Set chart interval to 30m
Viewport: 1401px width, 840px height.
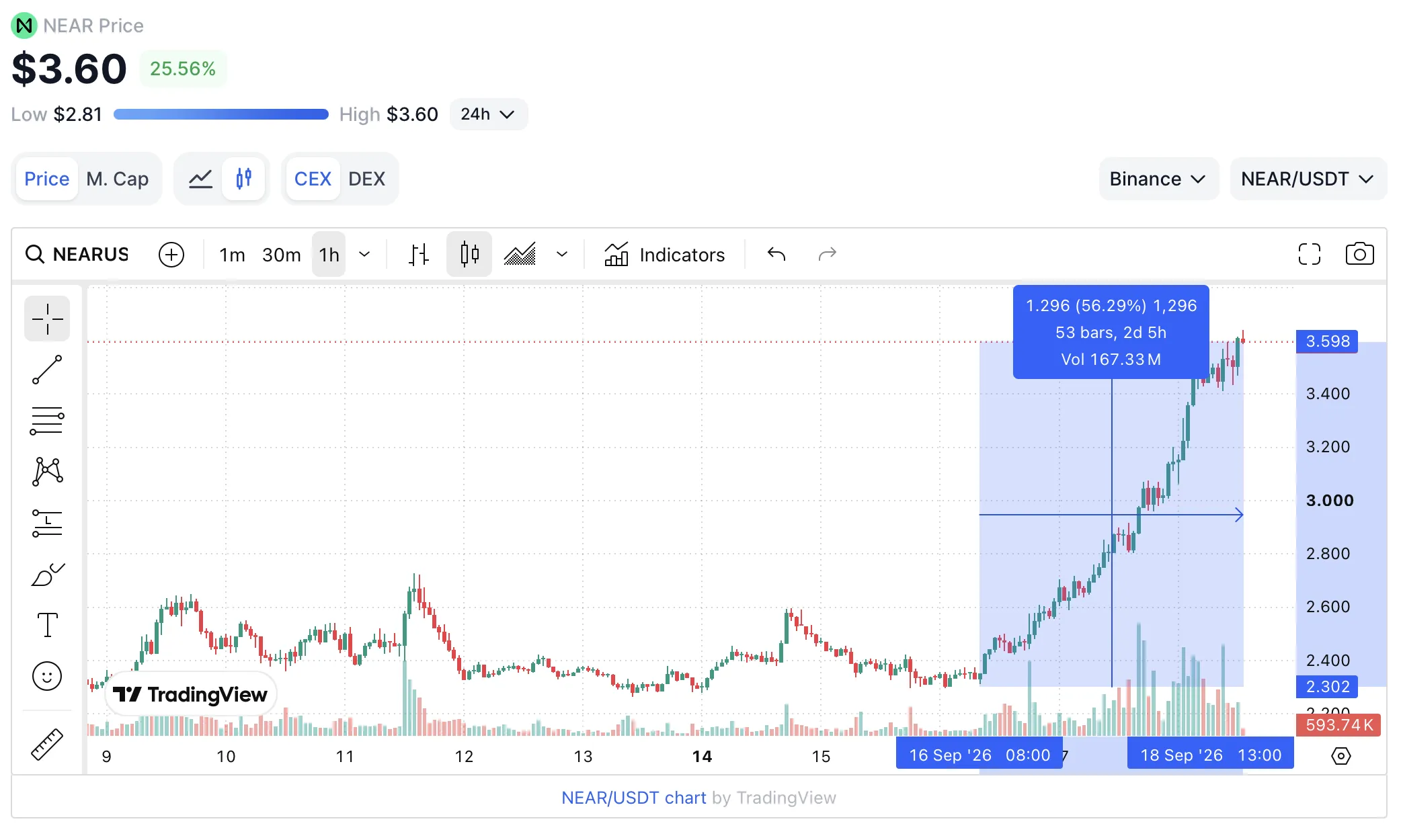click(282, 255)
